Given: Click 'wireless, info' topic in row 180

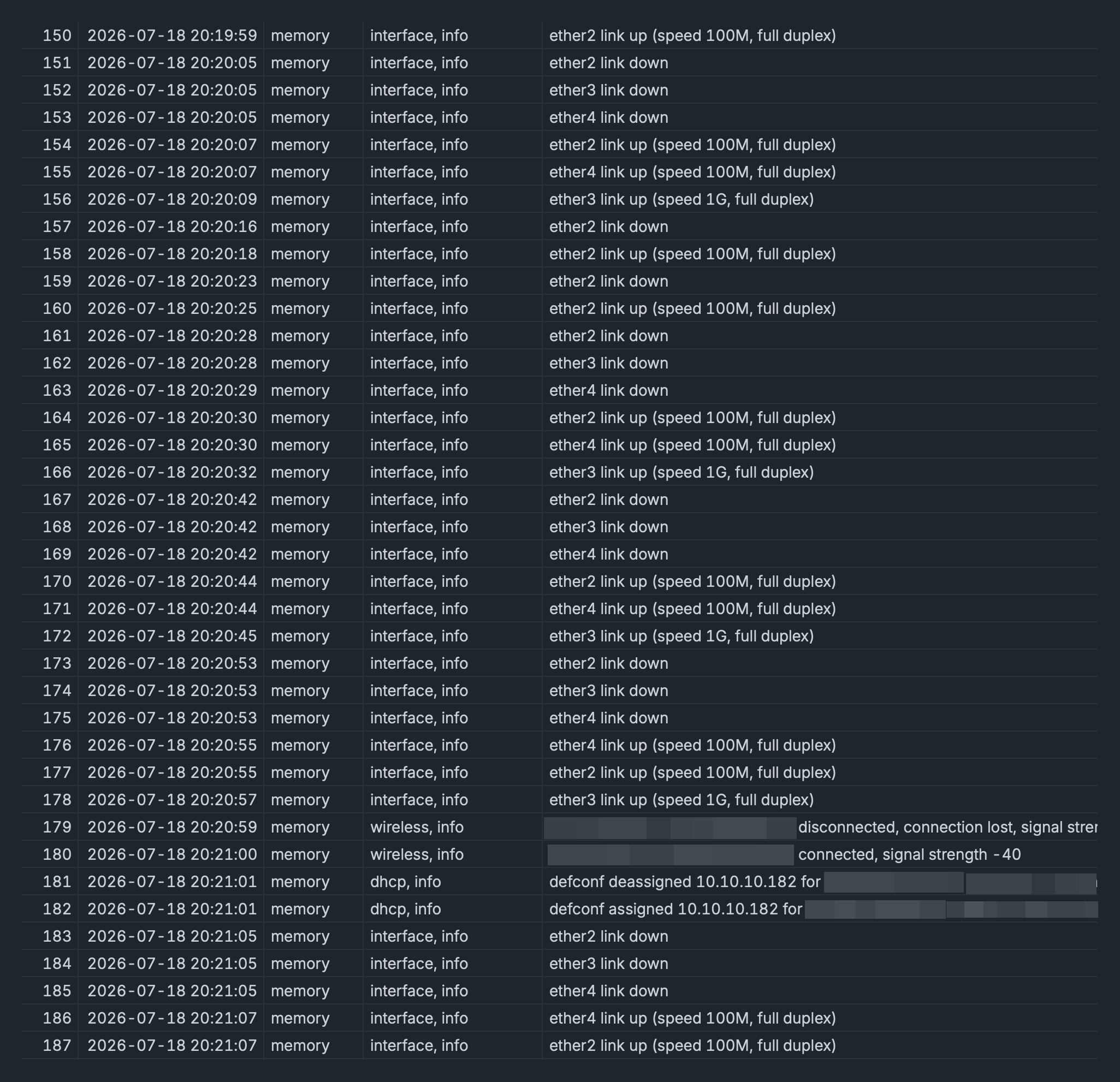Looking at the screenshot, I should [x=417, y=855].
